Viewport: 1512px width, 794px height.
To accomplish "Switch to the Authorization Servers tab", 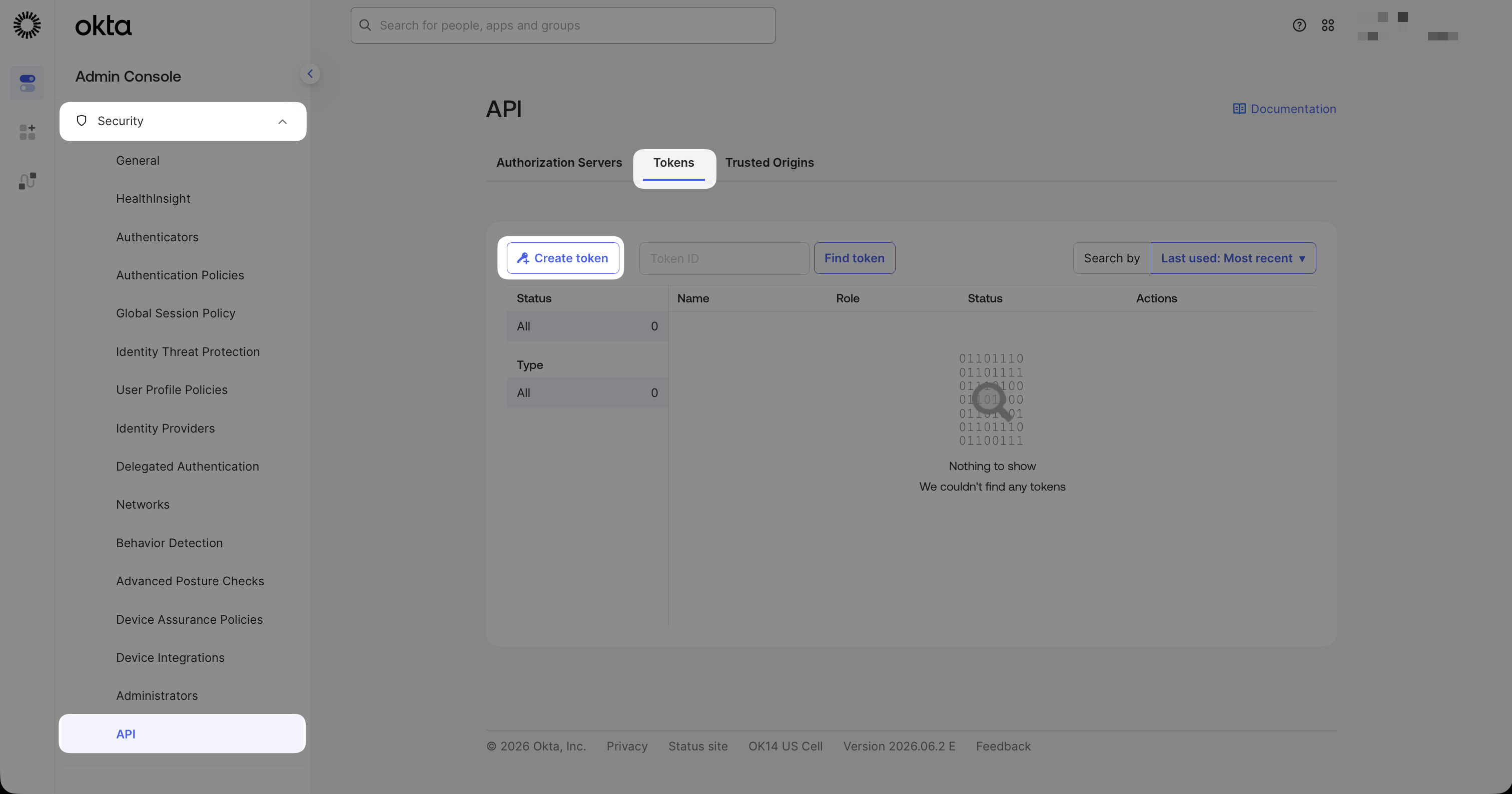I will [x=559, y=163].
